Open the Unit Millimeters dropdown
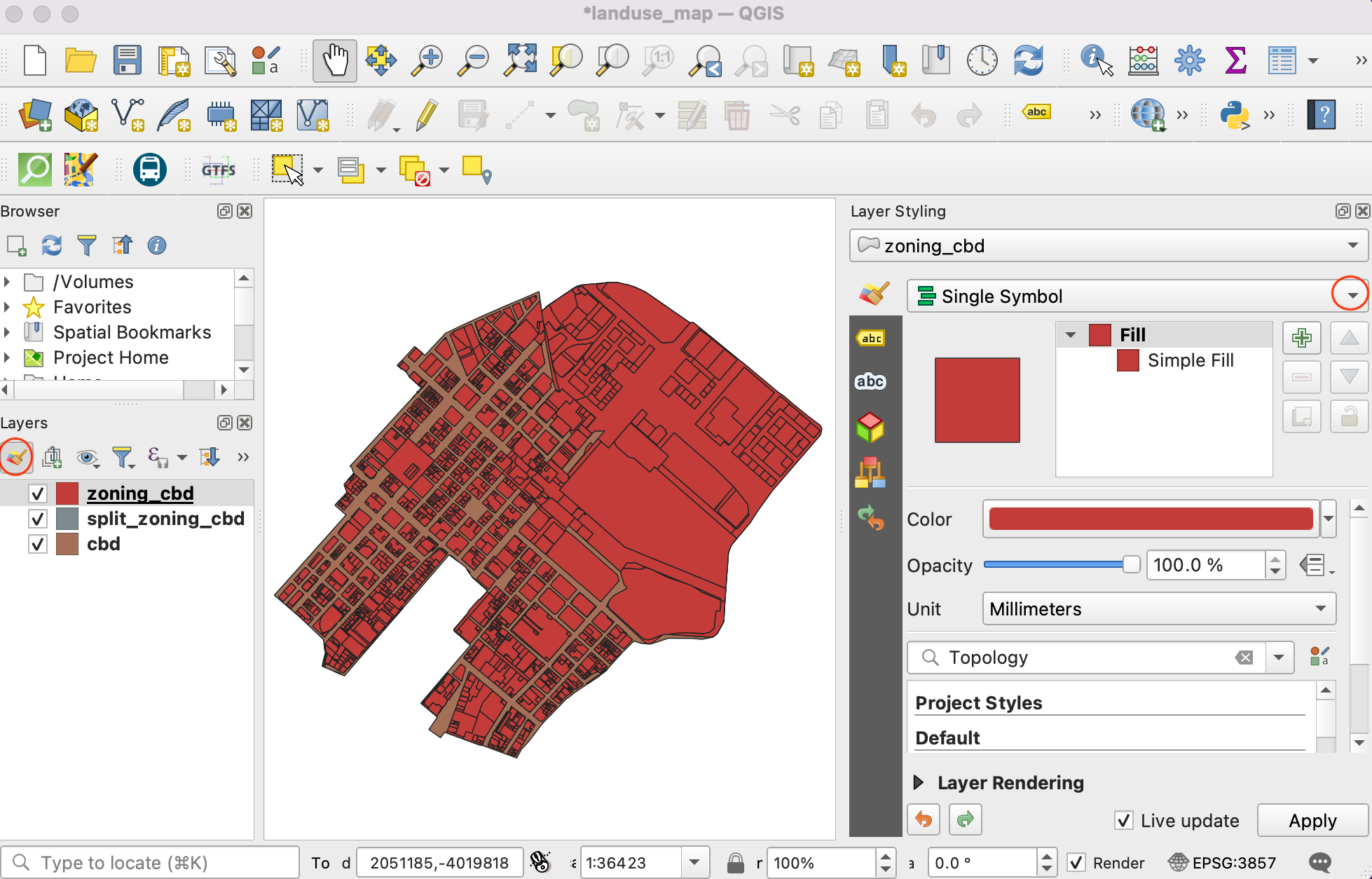 [x=1159, y=608]
